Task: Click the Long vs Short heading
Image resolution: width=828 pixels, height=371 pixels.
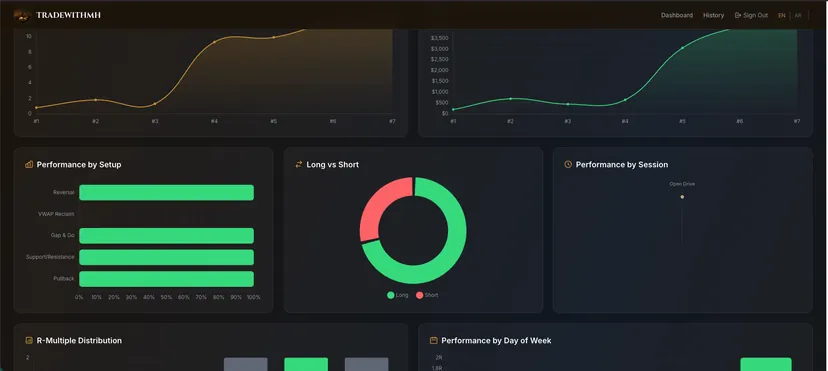Action: point(333,165)
